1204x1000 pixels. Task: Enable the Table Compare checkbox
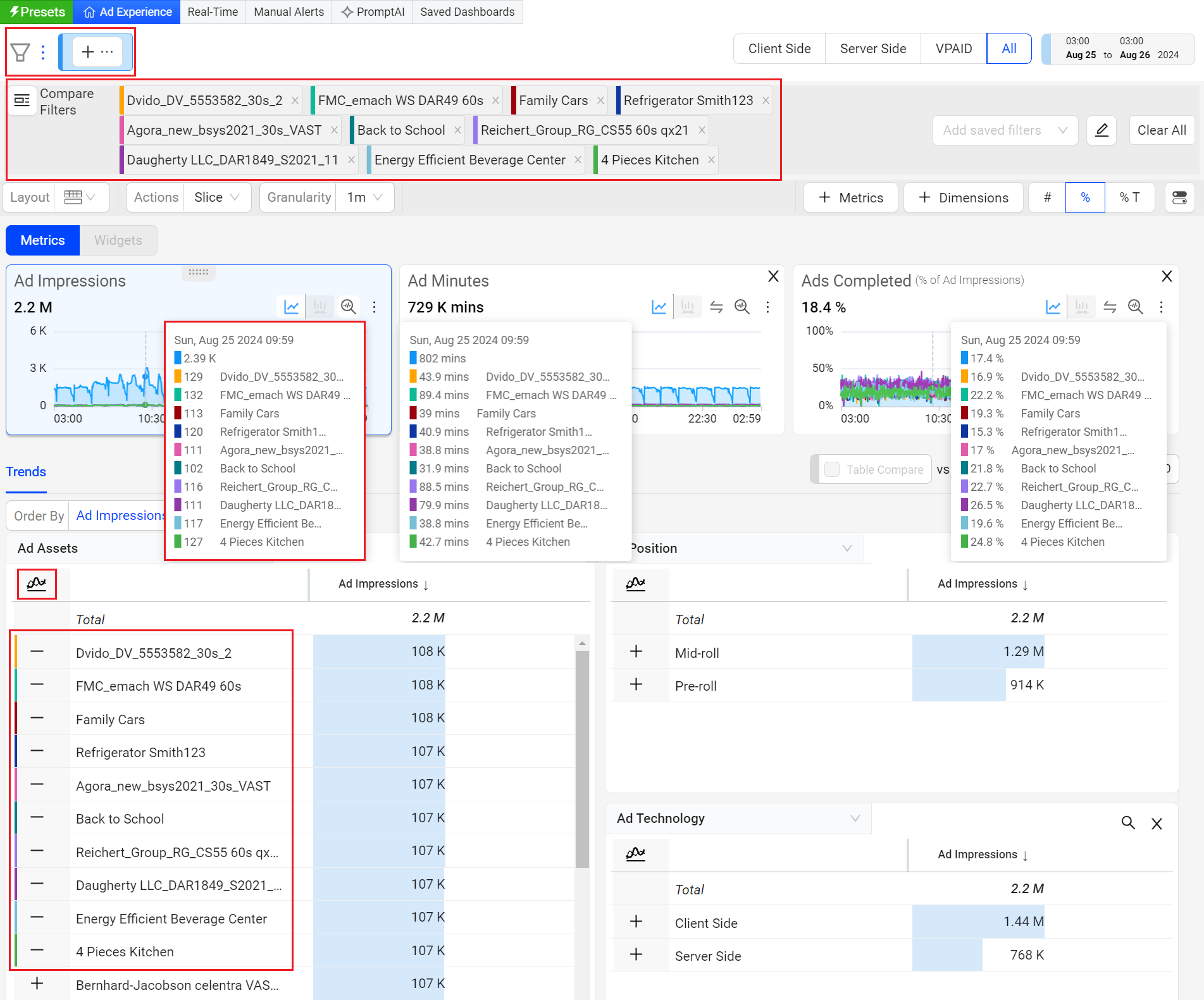point(832,469)
